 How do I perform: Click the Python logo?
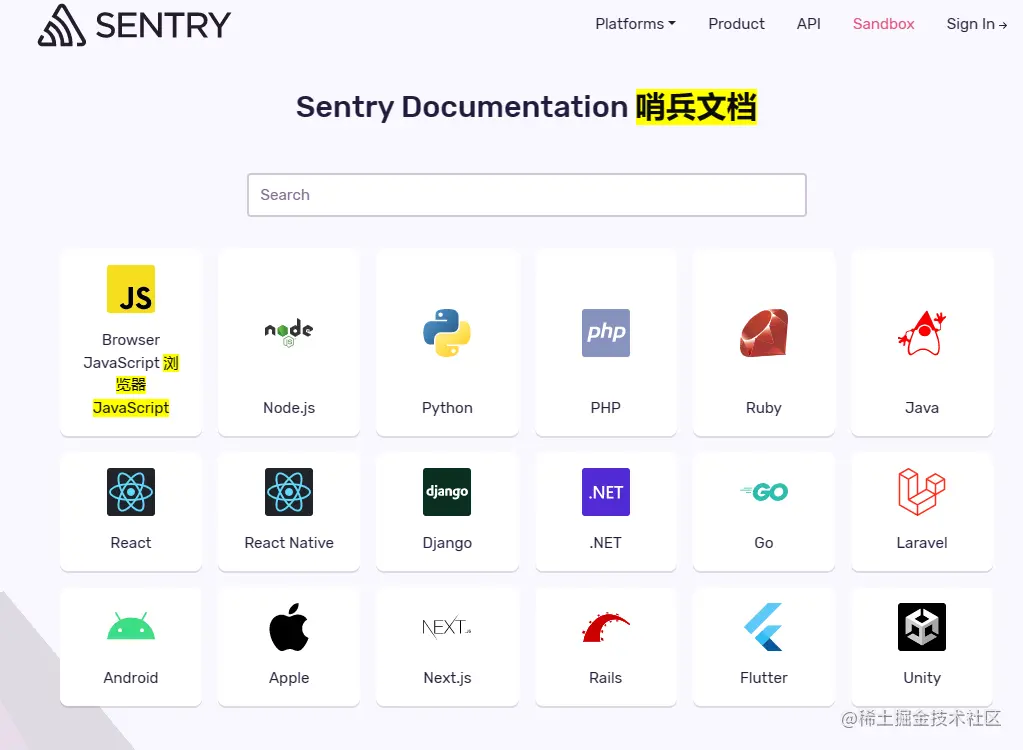(447, 331)
